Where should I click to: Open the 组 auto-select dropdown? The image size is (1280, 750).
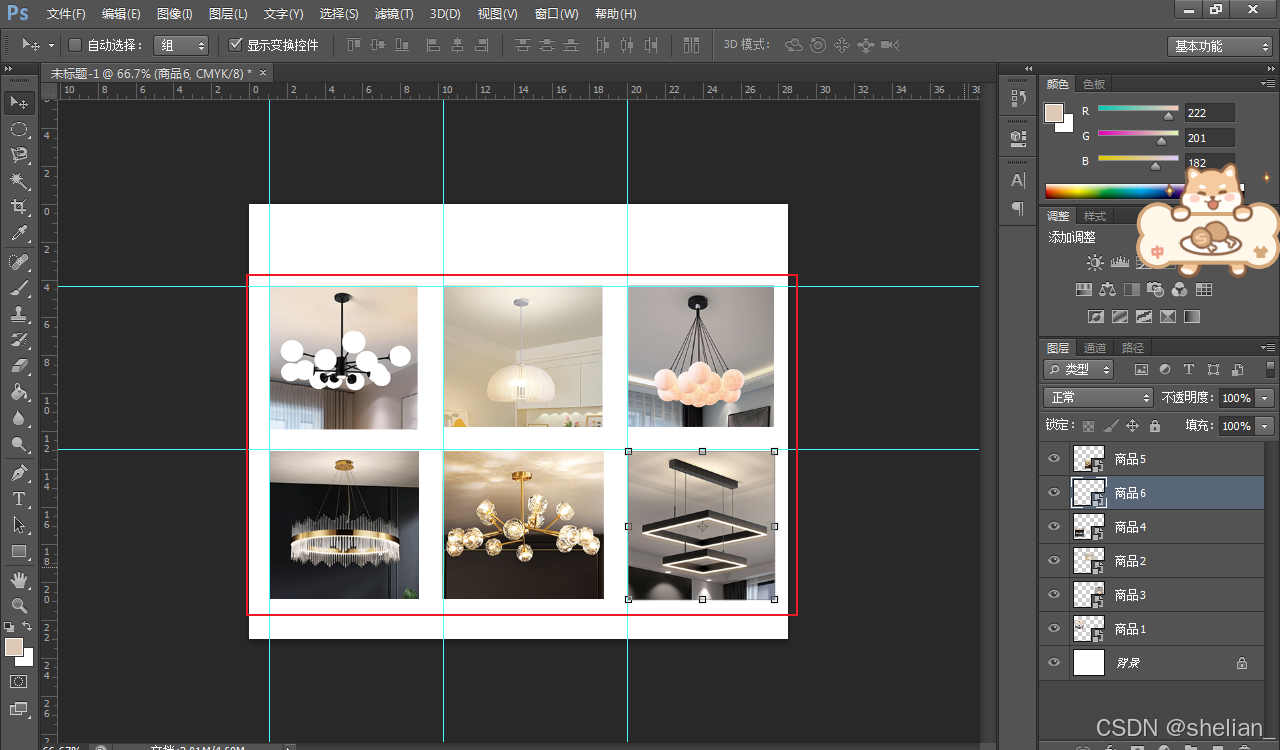[181, 45]
